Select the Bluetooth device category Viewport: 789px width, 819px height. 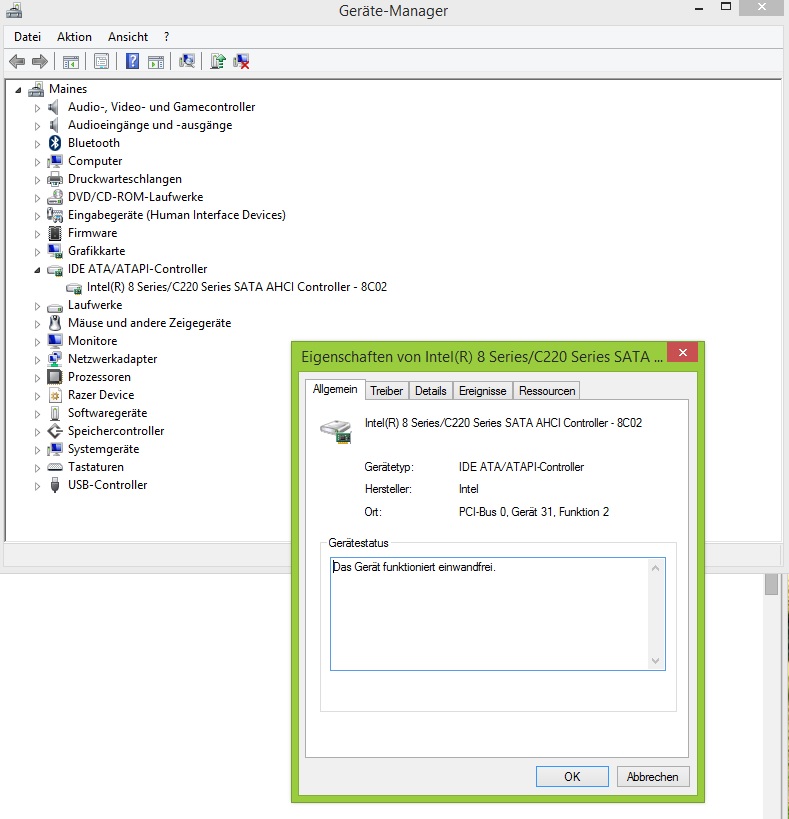click(x=93, y=143)
